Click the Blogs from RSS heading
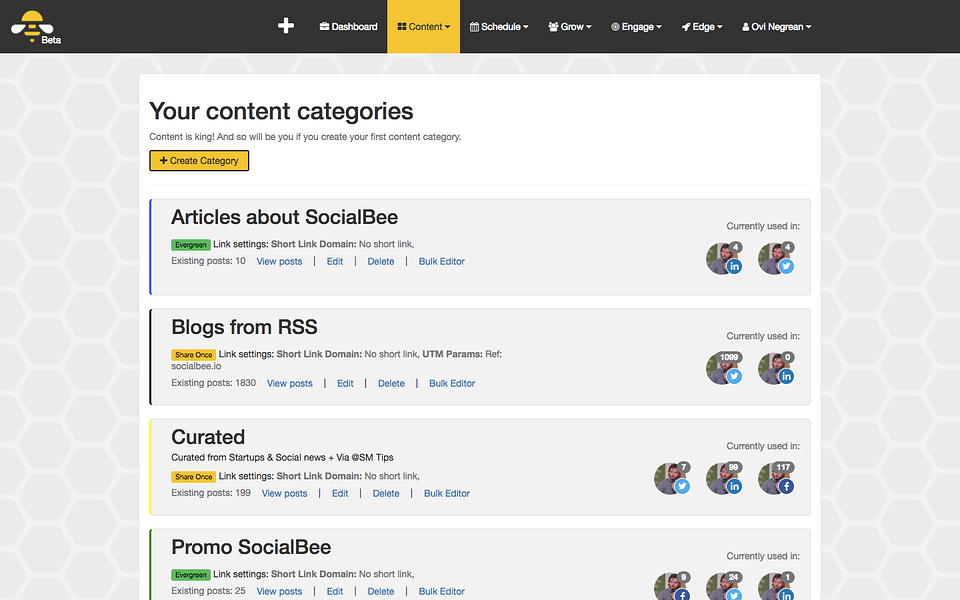The image size is (960, 600). [244, 327]
